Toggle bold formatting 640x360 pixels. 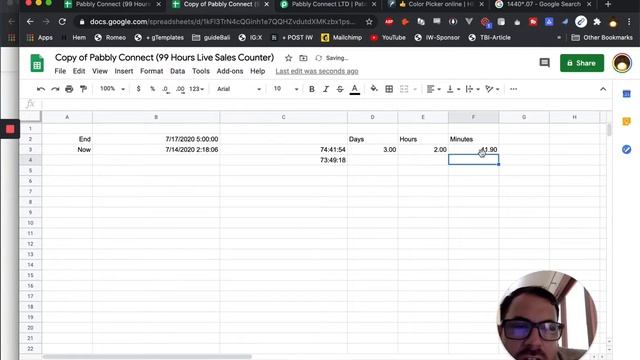coord(311,89)
